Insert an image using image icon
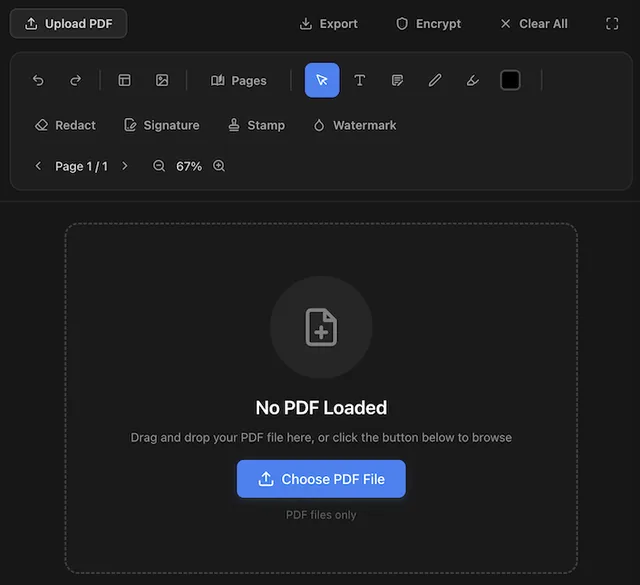Viewport: 640px width, 585px height. coord(162,80)
